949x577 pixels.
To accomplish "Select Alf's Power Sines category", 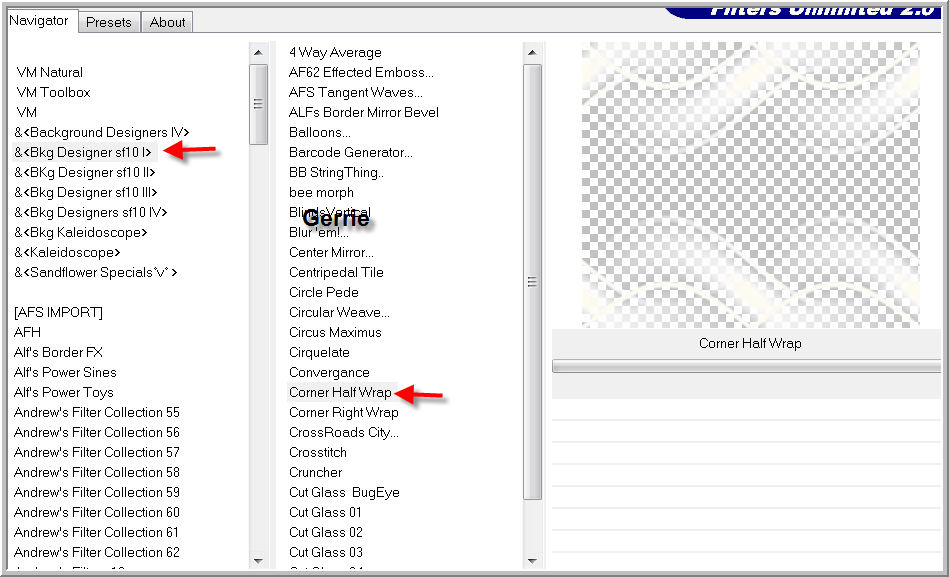I will [x=65, y=372].
